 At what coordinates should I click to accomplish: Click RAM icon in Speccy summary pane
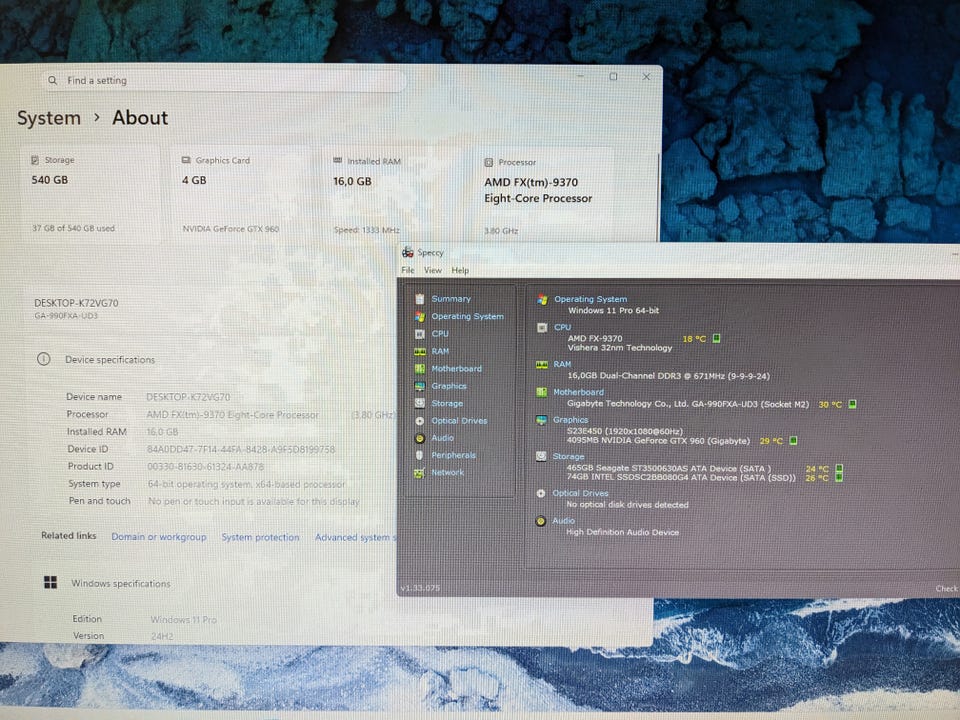point(542,364)
